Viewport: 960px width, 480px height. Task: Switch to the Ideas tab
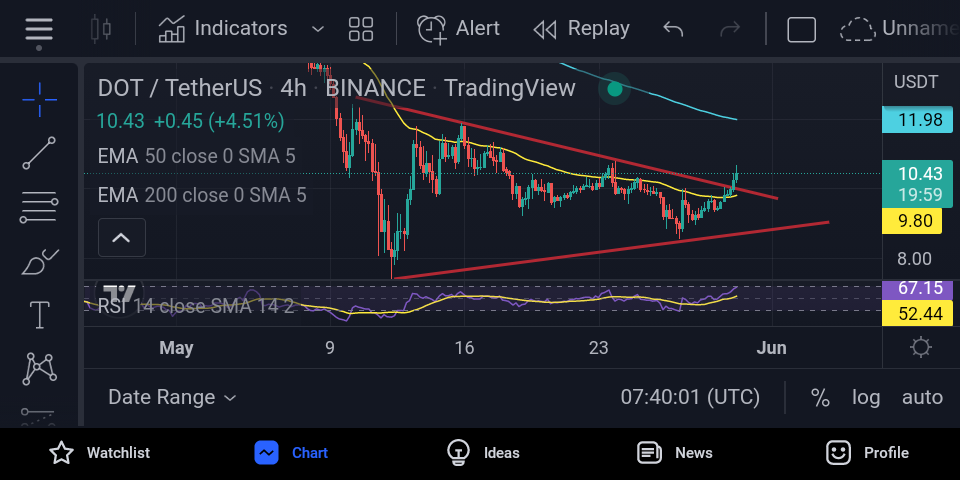[483, 453]
